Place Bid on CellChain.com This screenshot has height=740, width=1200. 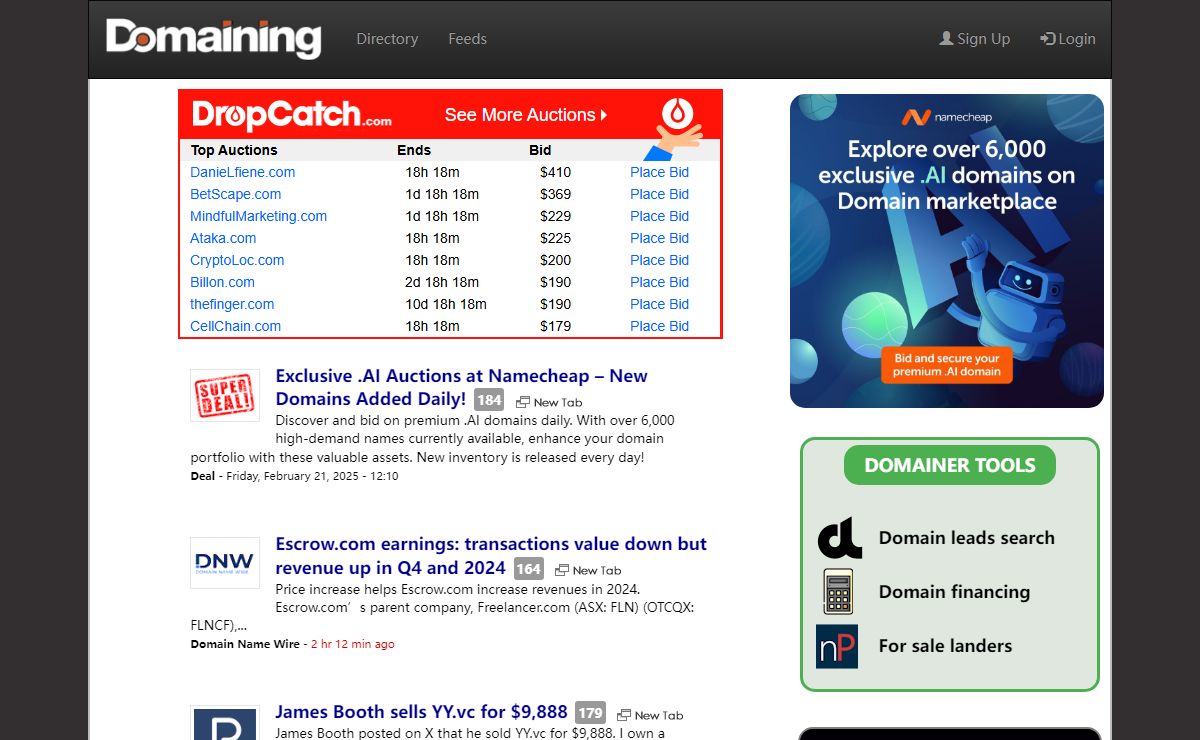pos(659,326)
